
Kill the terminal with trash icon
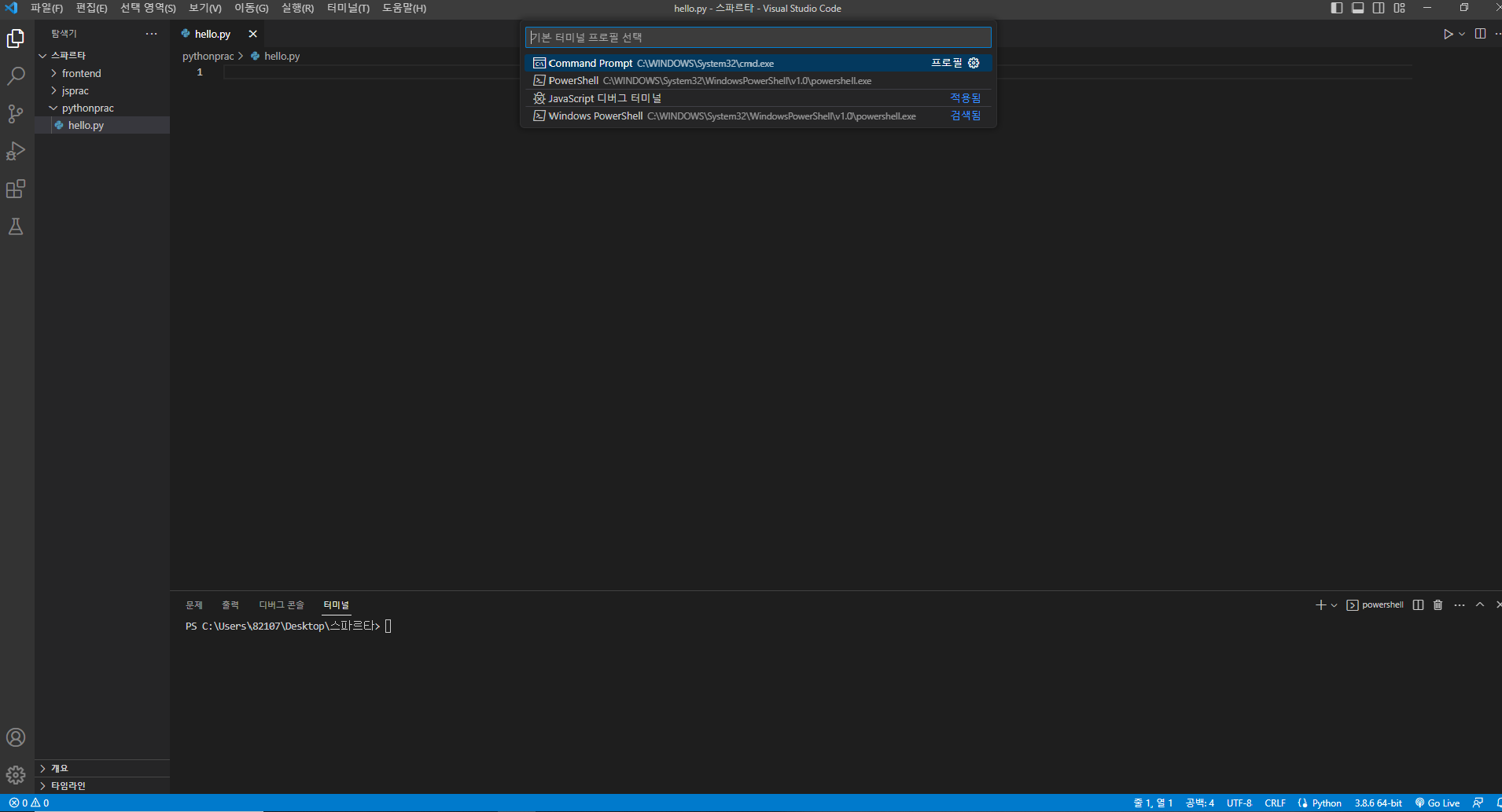(x=1438, y=604)
